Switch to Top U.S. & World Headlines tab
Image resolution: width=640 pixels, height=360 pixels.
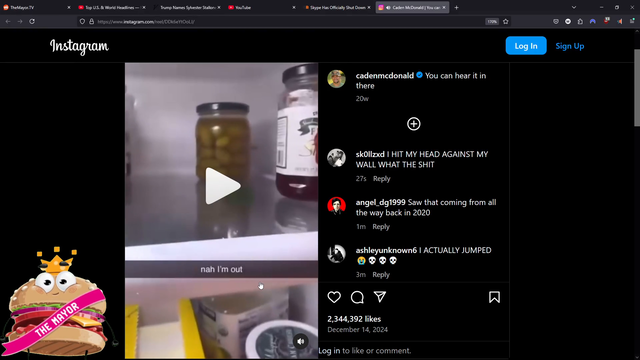(x=110, y=7)
